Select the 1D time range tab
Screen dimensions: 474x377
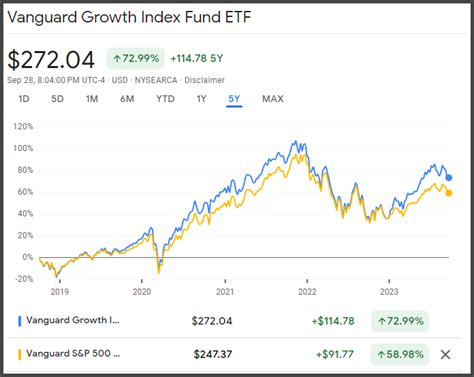(x=24, y=99)
